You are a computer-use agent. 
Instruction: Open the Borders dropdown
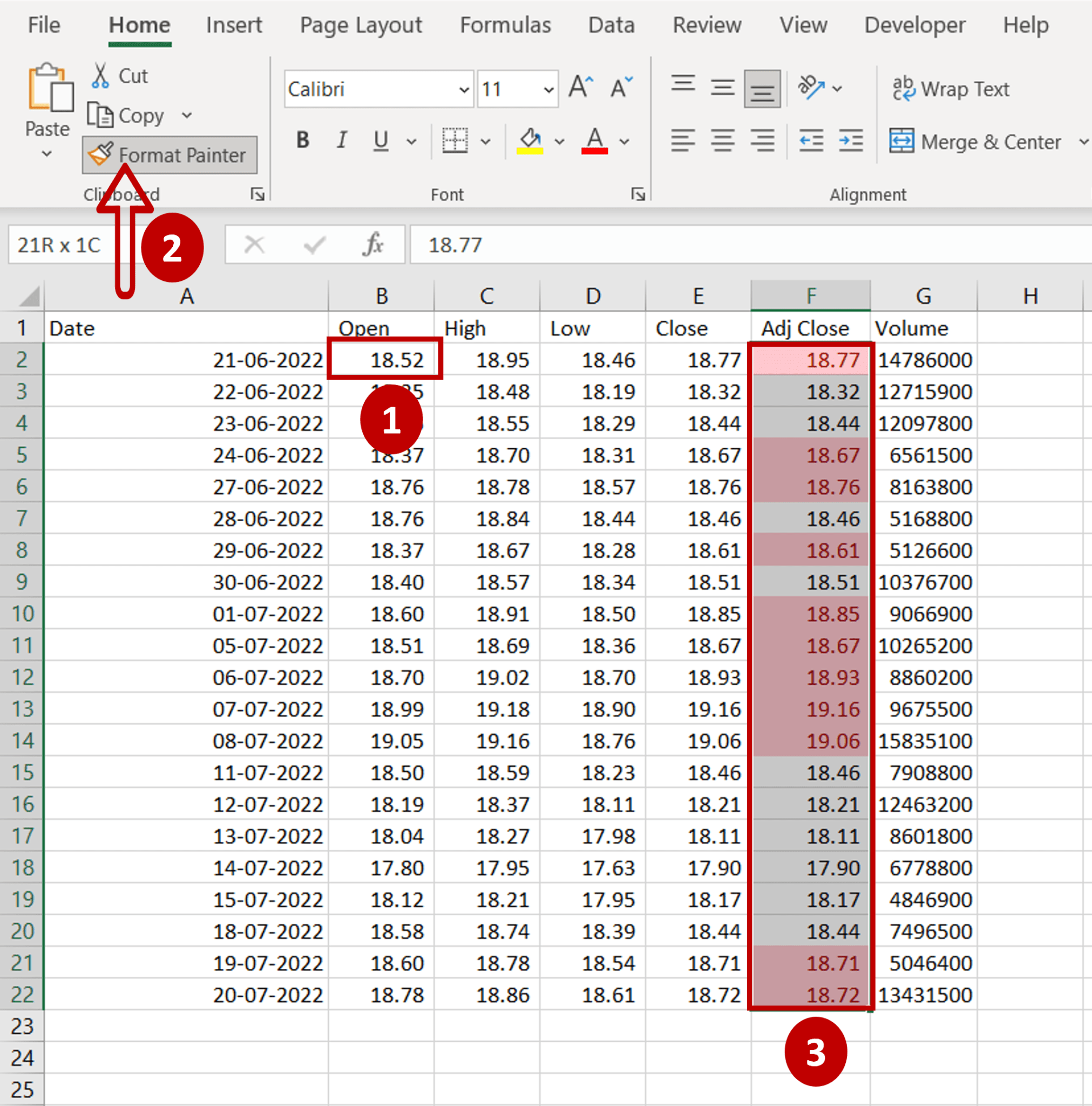coord(486,141)
